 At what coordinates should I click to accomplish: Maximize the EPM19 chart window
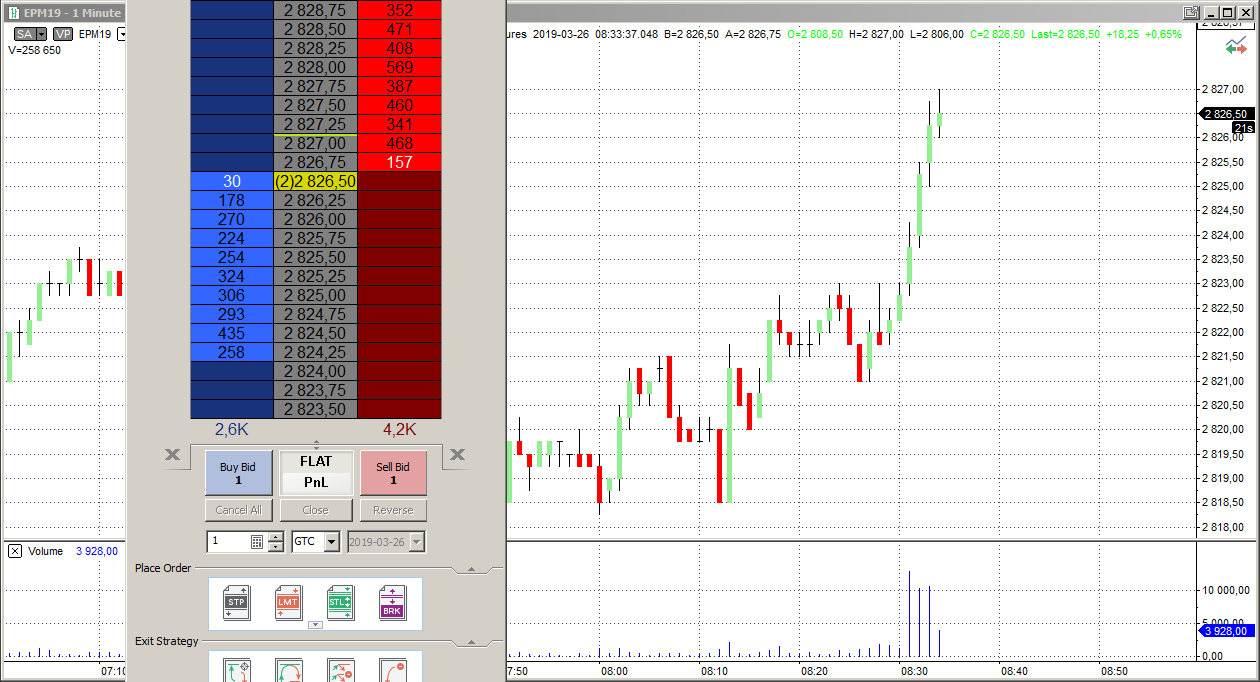click(x=1228, y=13)
